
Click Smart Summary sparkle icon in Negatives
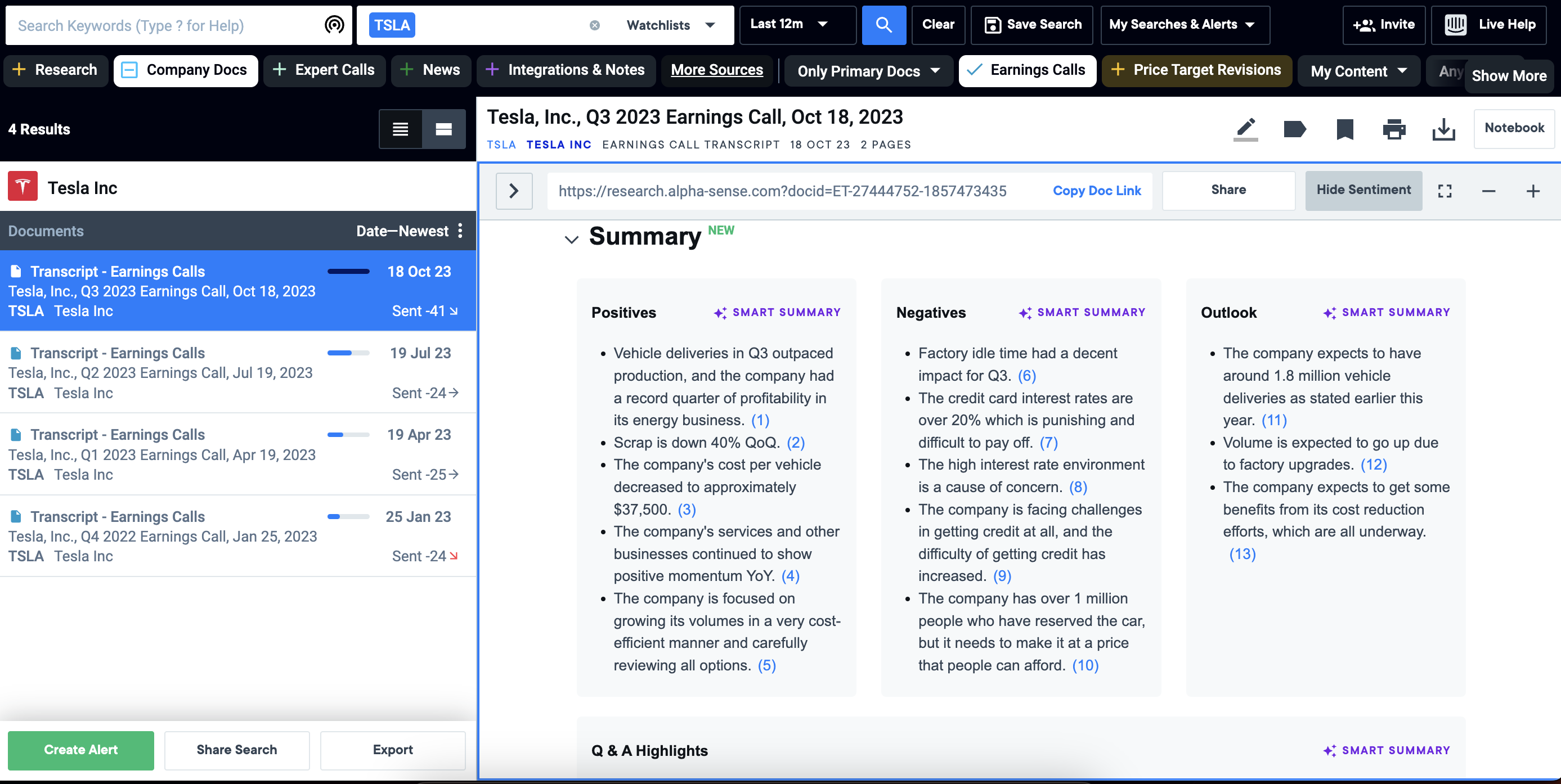click(x=1025, y=313)
